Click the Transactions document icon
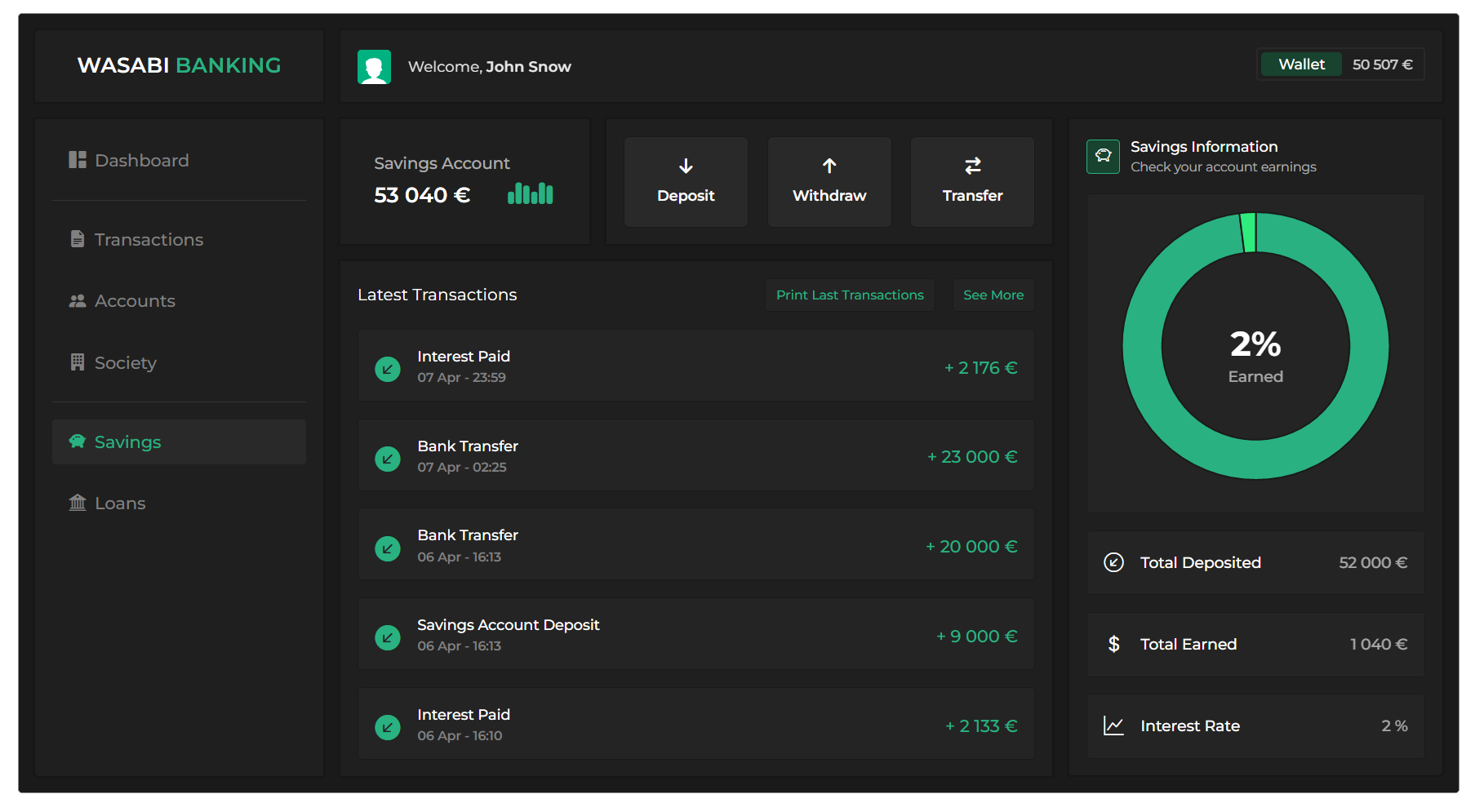 [x=78, y=239]
